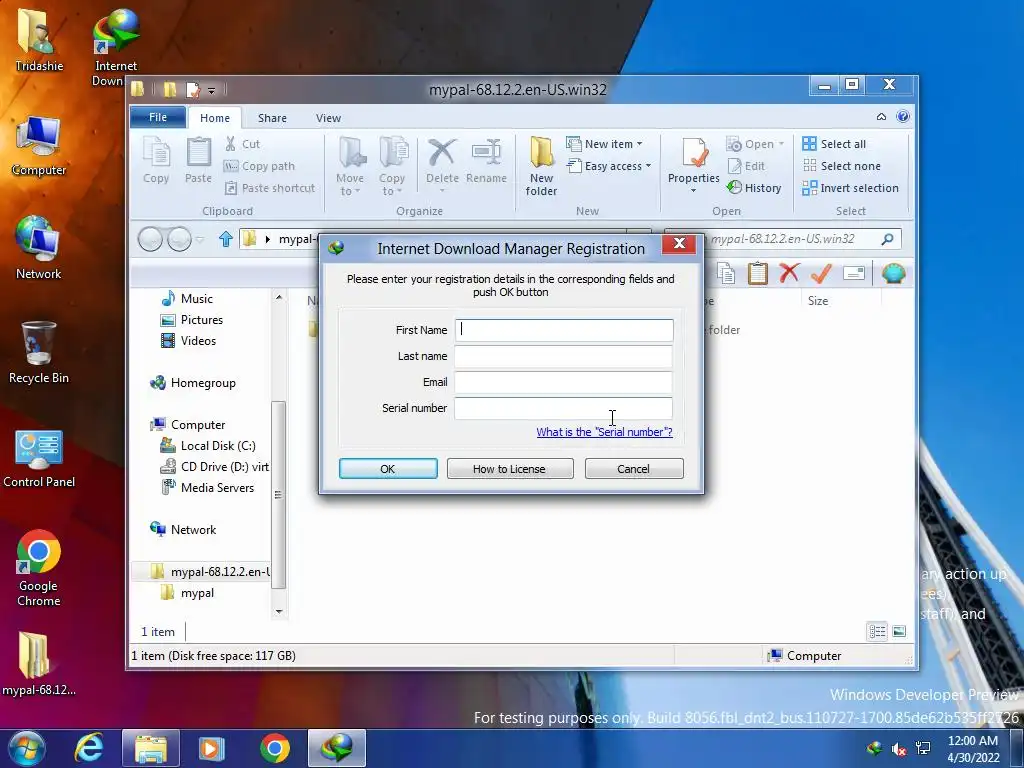Switch to details view icon in status bar

pyautogui.click(x=877, y=631)
